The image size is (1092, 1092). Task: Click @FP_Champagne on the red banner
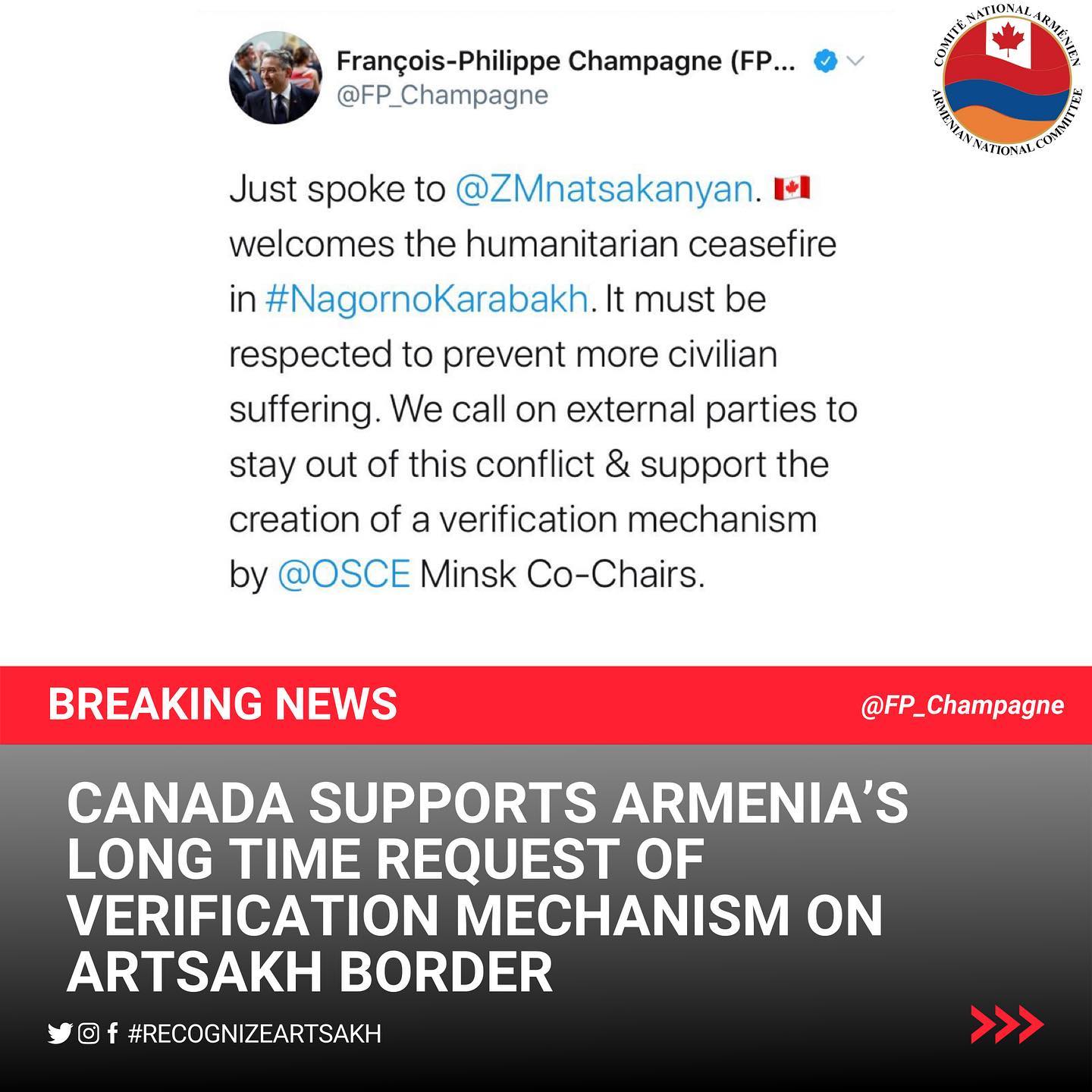(x=962, y=705)
